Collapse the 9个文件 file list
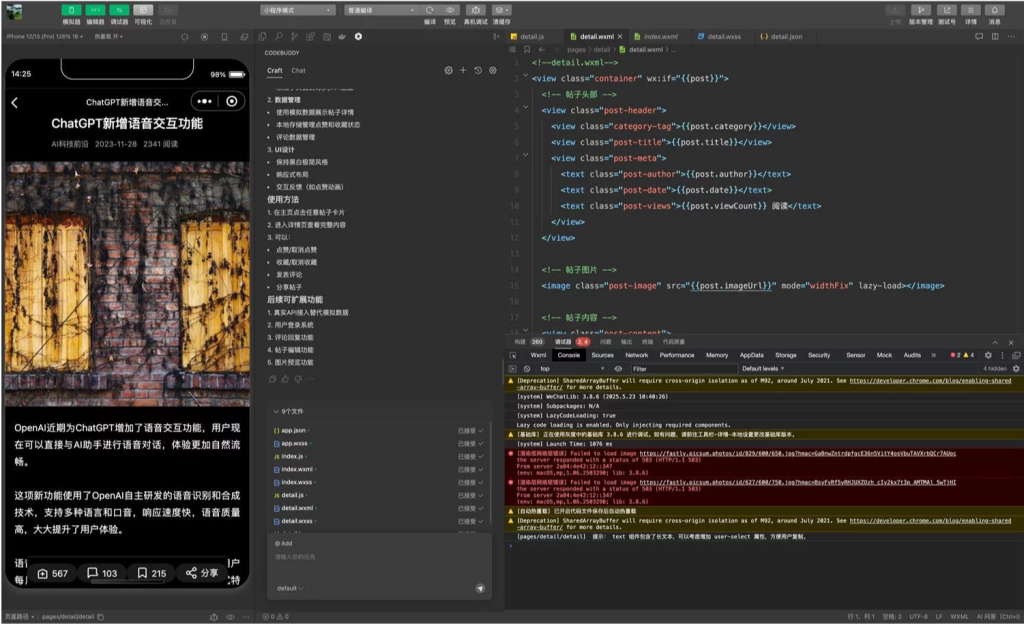This screenshot has height=624, width=1024. tap(276, 411)
